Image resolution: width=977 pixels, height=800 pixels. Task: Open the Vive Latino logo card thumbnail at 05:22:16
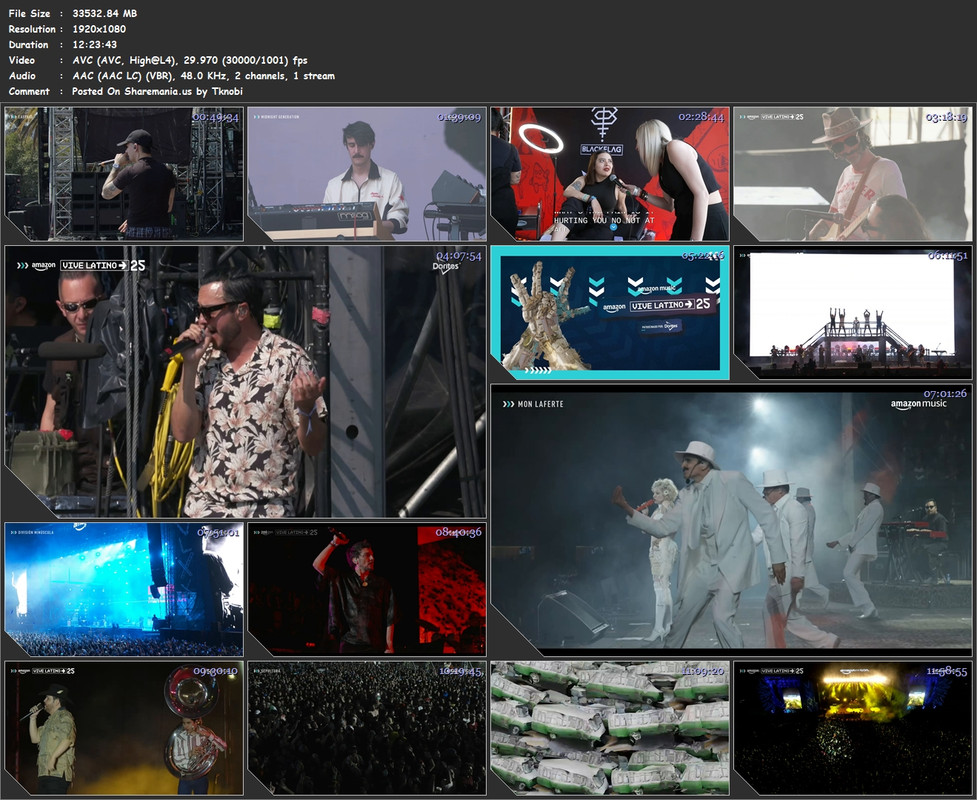(609, 312)
